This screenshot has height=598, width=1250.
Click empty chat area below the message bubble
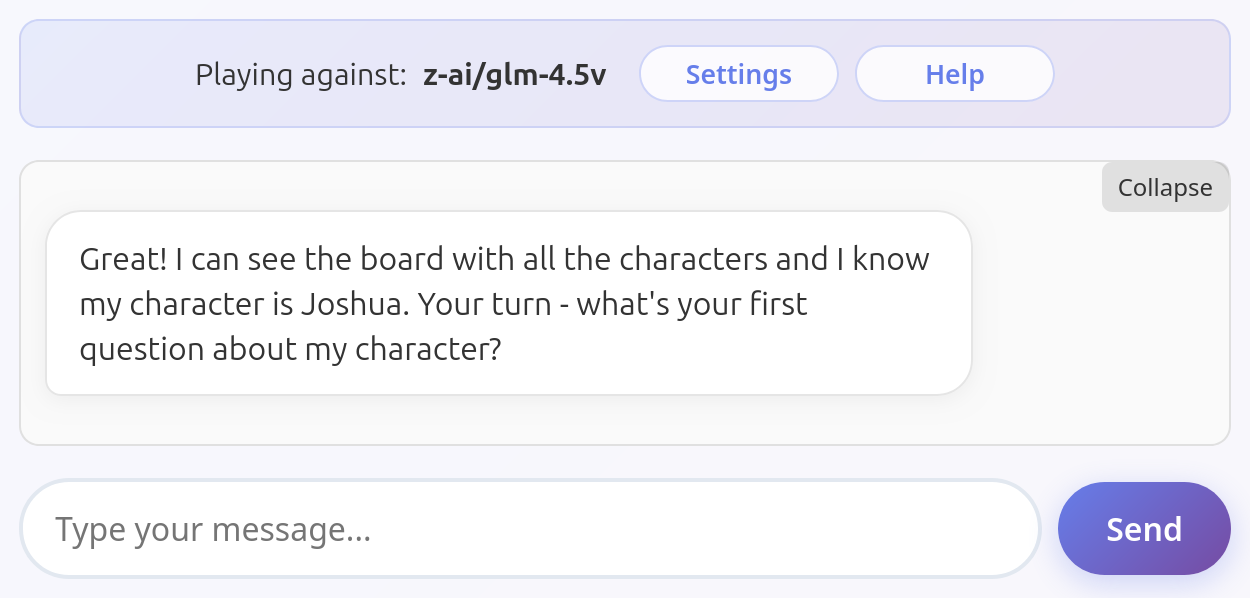[x=509, y=420]
